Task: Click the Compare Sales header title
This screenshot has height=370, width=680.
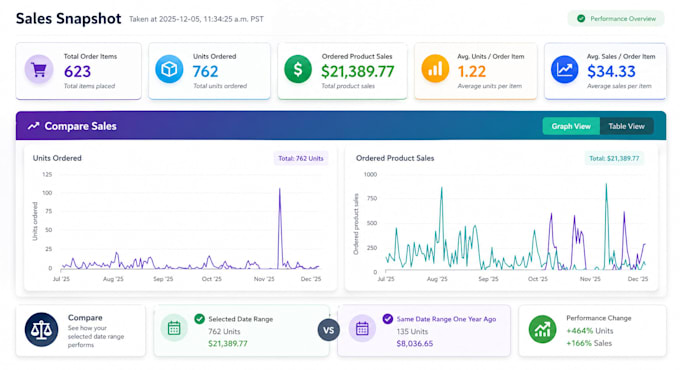Action: (x=81, y=126)
